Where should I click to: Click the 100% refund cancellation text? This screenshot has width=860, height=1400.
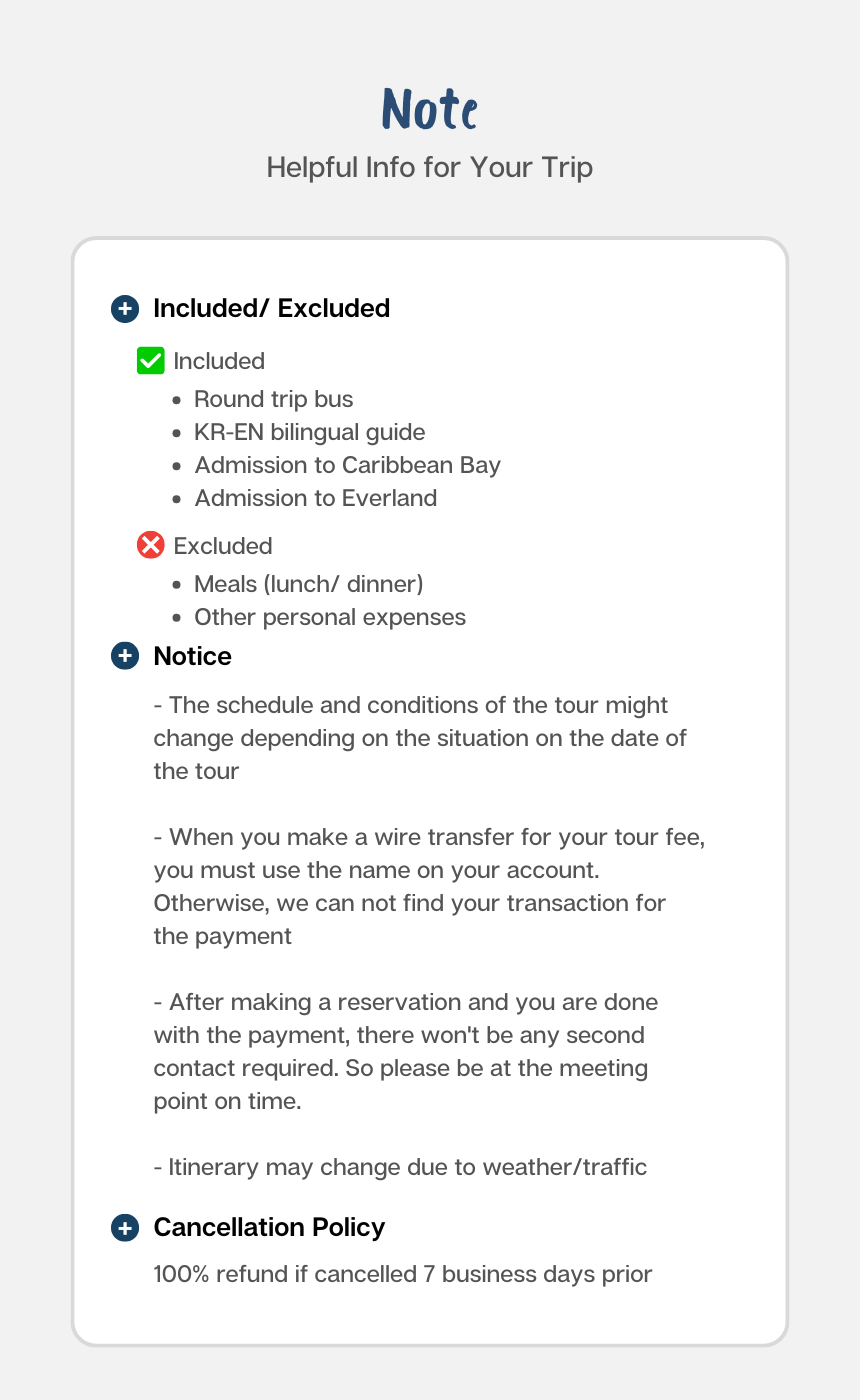click(403, 1275)
